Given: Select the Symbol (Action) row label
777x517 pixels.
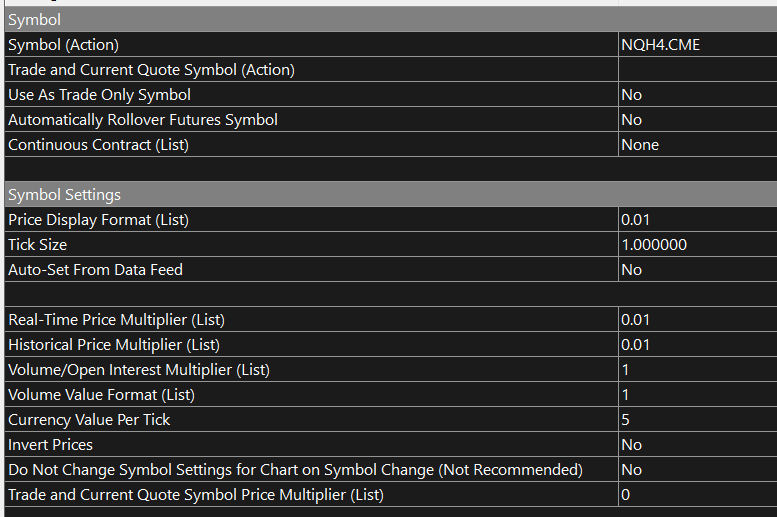Looking at the screenshot, I should click(x=63, y=45).
